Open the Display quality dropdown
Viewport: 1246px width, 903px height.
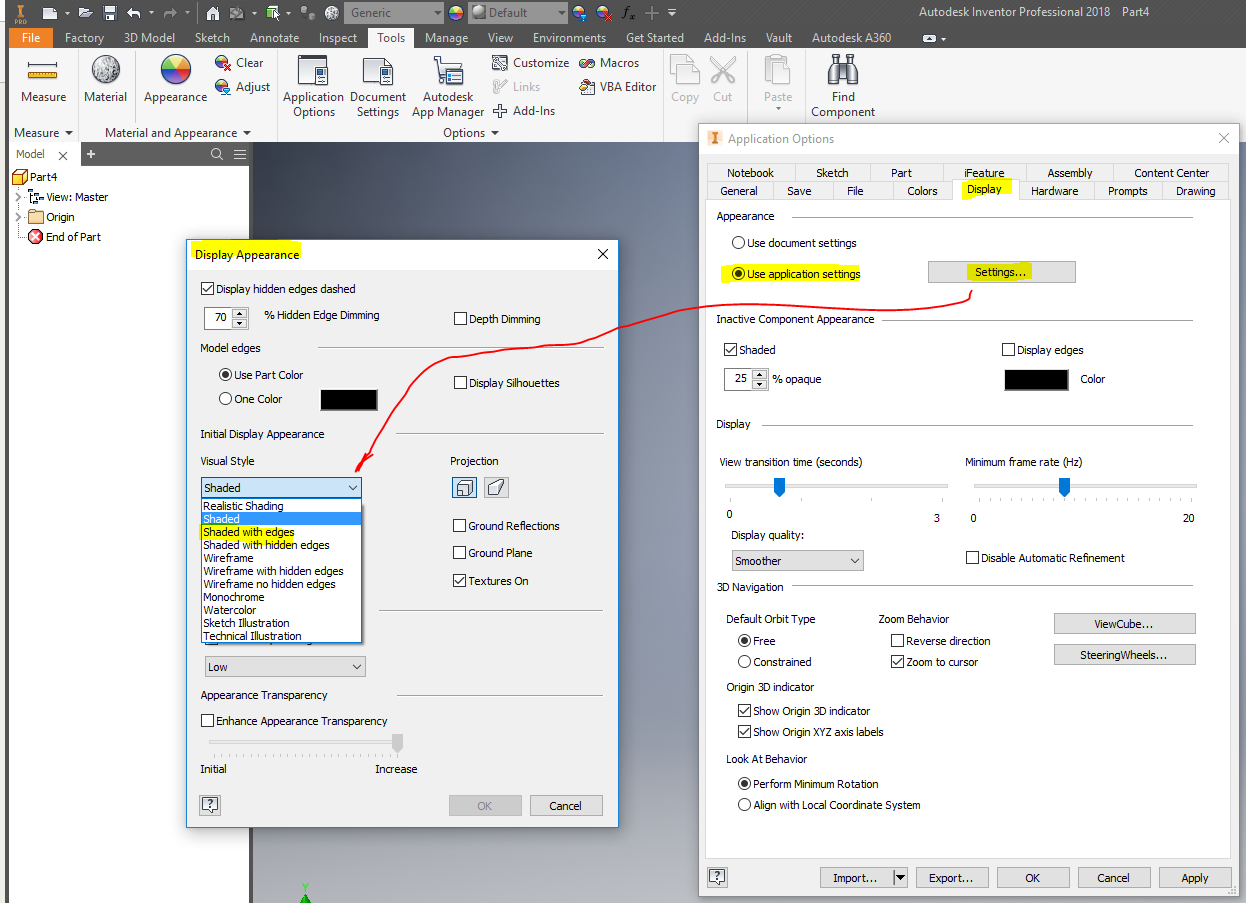(797, 560)
